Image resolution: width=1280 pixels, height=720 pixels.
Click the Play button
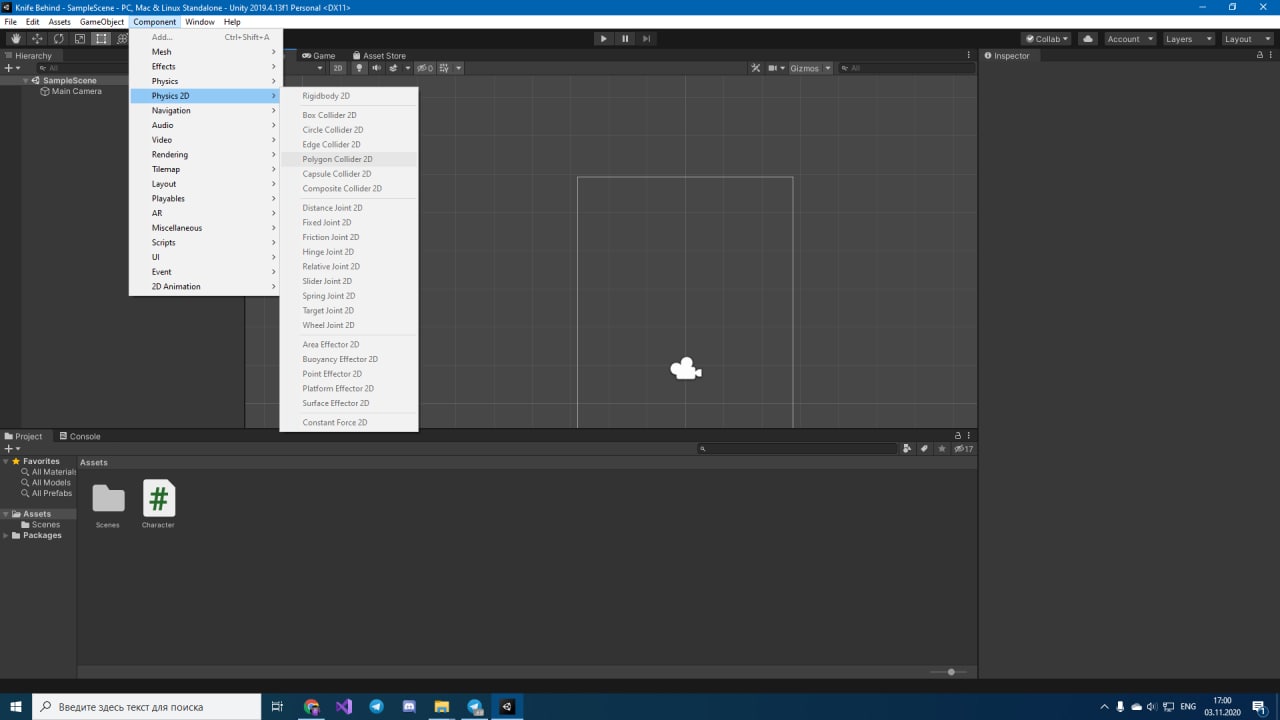(x=603, y=39)
